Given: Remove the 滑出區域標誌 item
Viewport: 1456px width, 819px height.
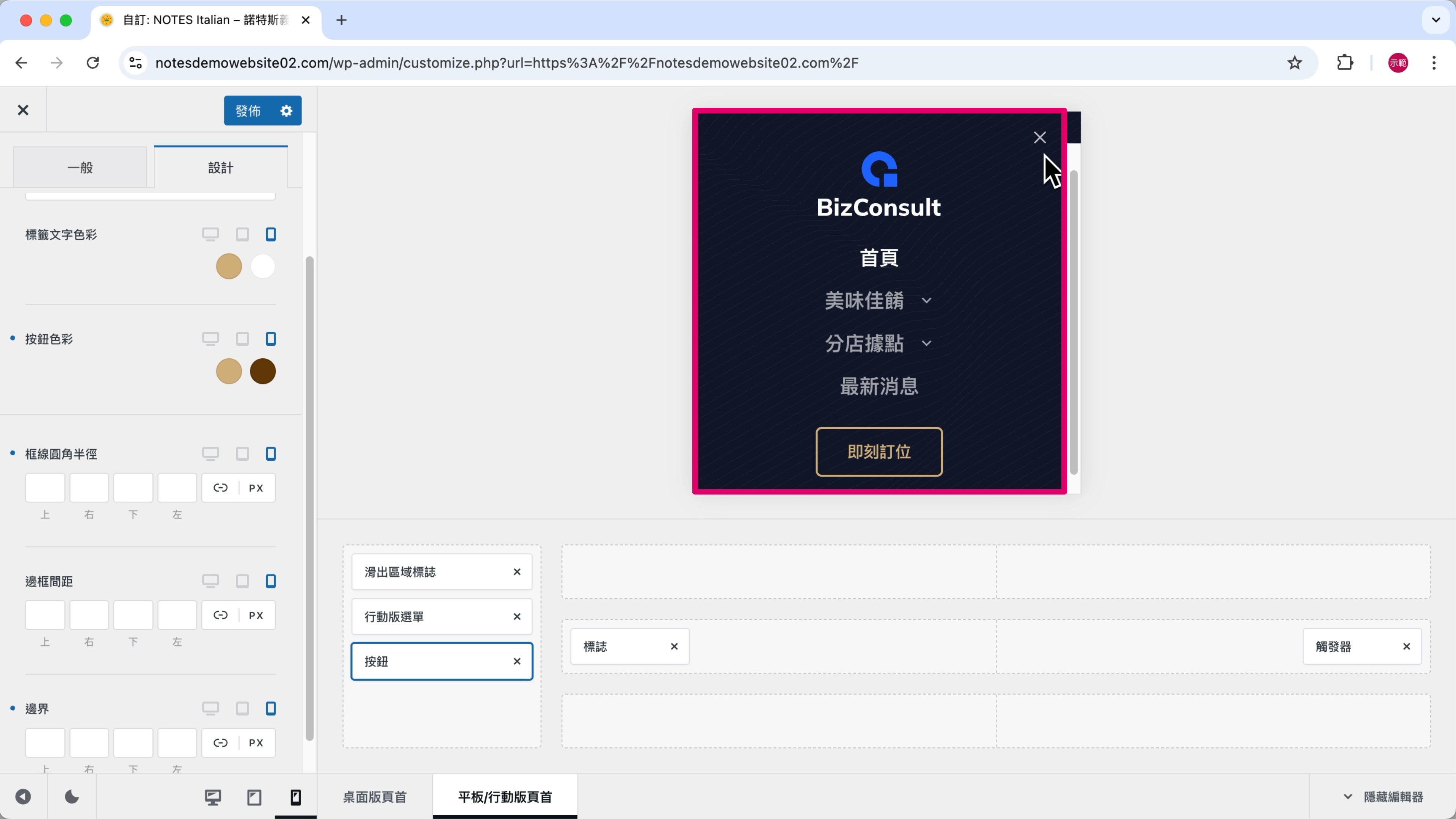Looking at the screenshot, I should [x=516, y=571].
